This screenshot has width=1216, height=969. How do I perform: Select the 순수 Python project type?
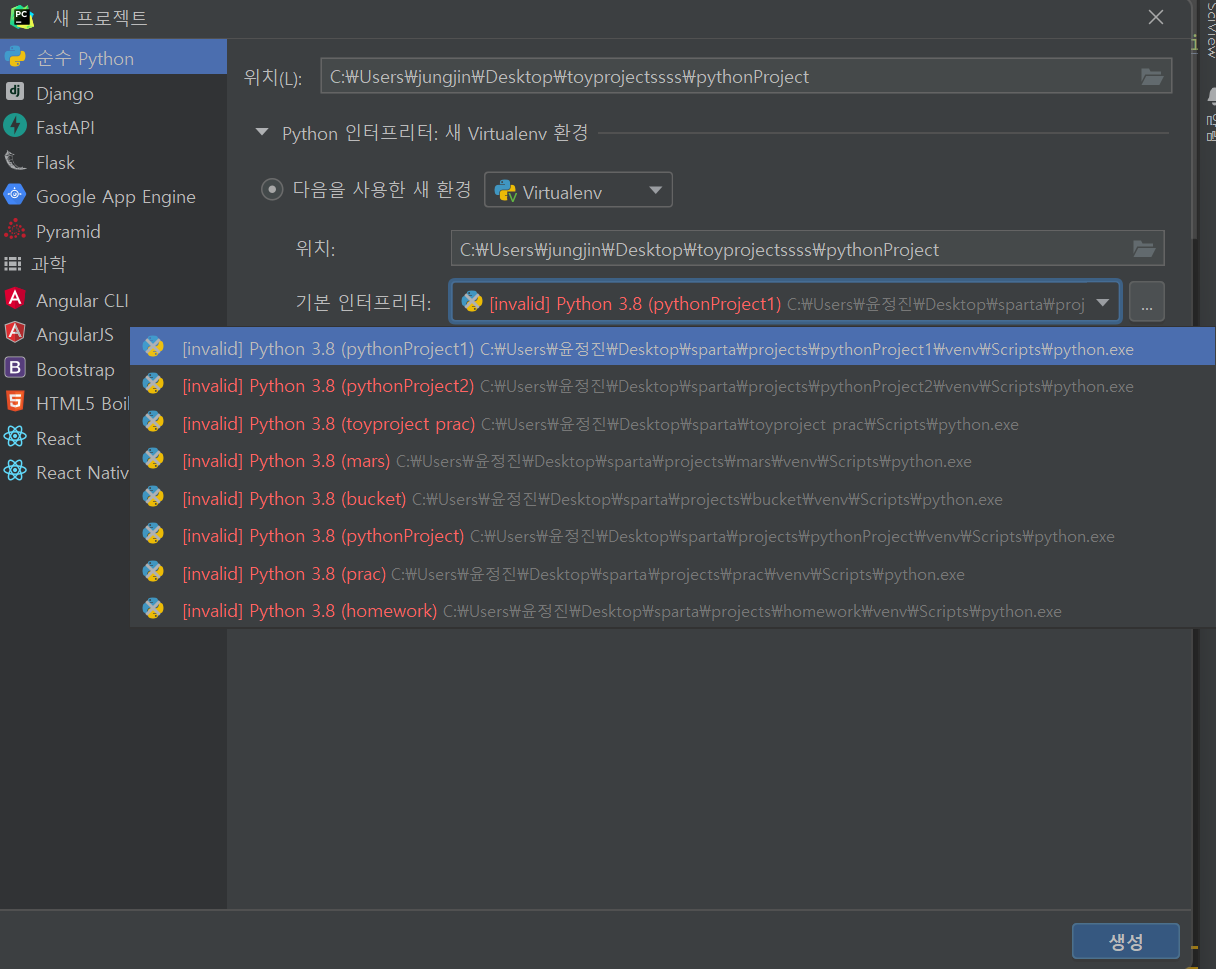(x=113, y=58)
